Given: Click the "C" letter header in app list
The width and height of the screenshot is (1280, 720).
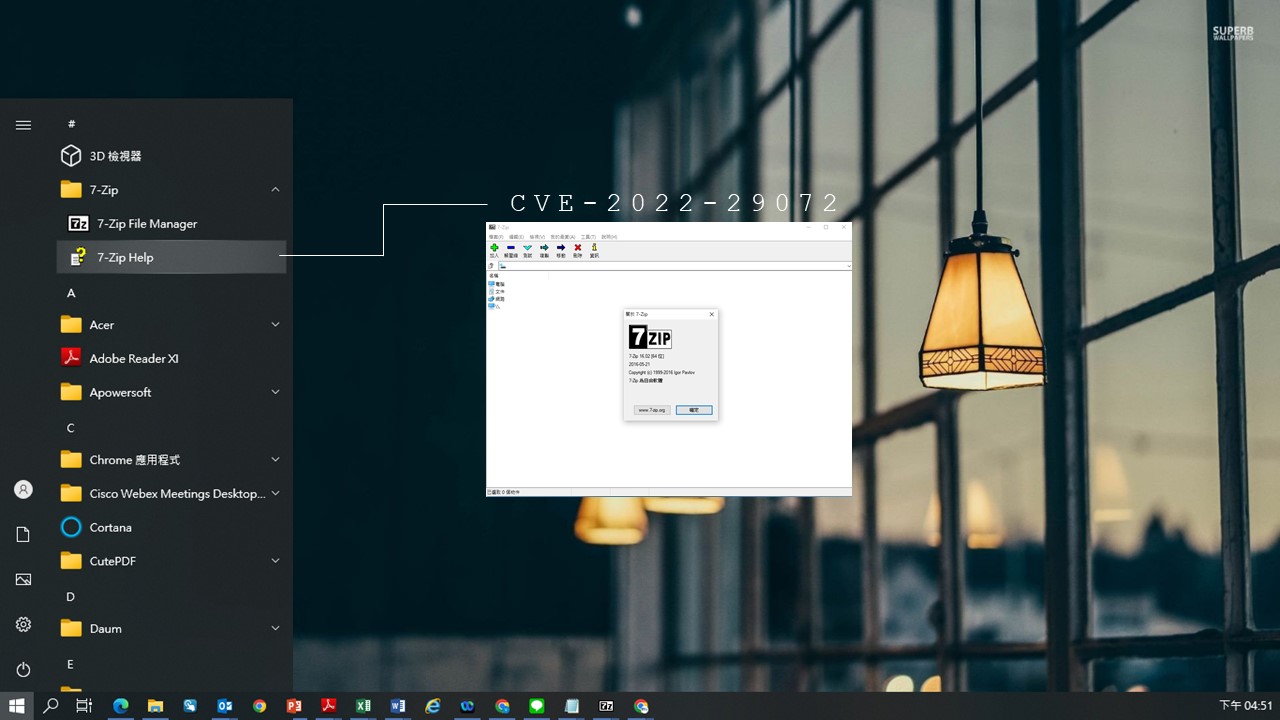Looking at the screenshot, I should click(71, 428).
